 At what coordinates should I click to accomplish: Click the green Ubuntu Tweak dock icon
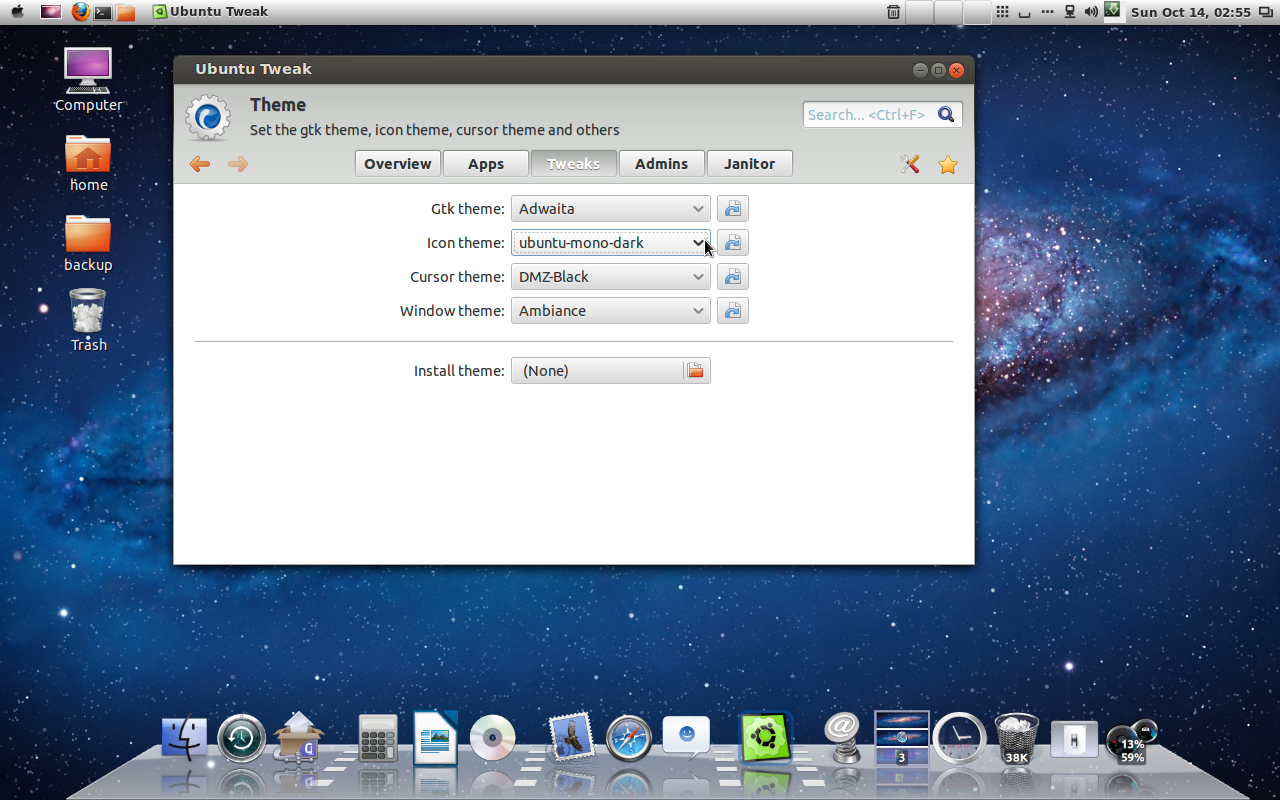pos(766,738)
